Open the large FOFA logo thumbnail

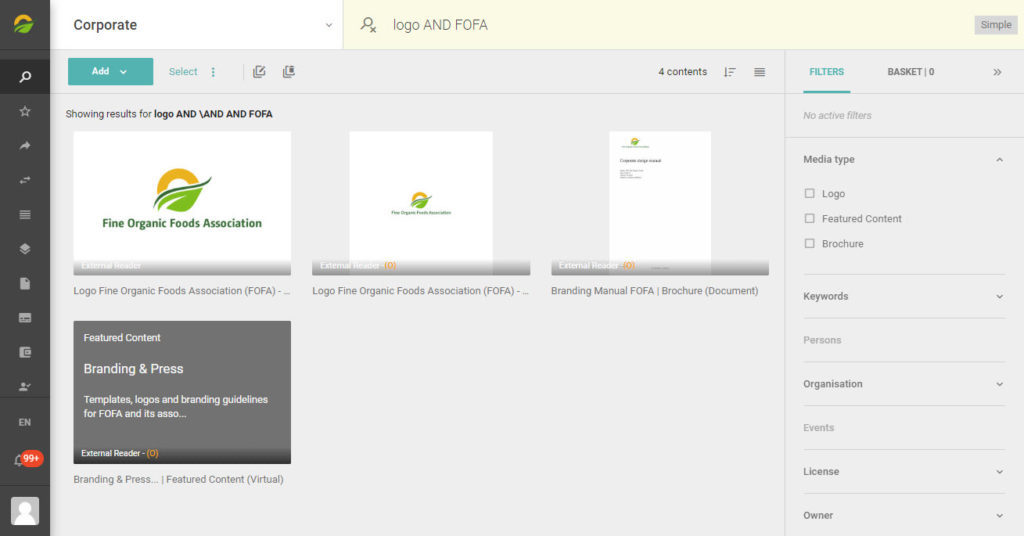click(182, 203)
